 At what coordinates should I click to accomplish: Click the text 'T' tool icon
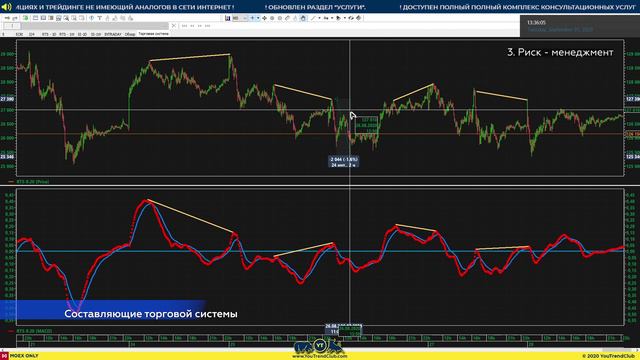click(x=100, y=18)
